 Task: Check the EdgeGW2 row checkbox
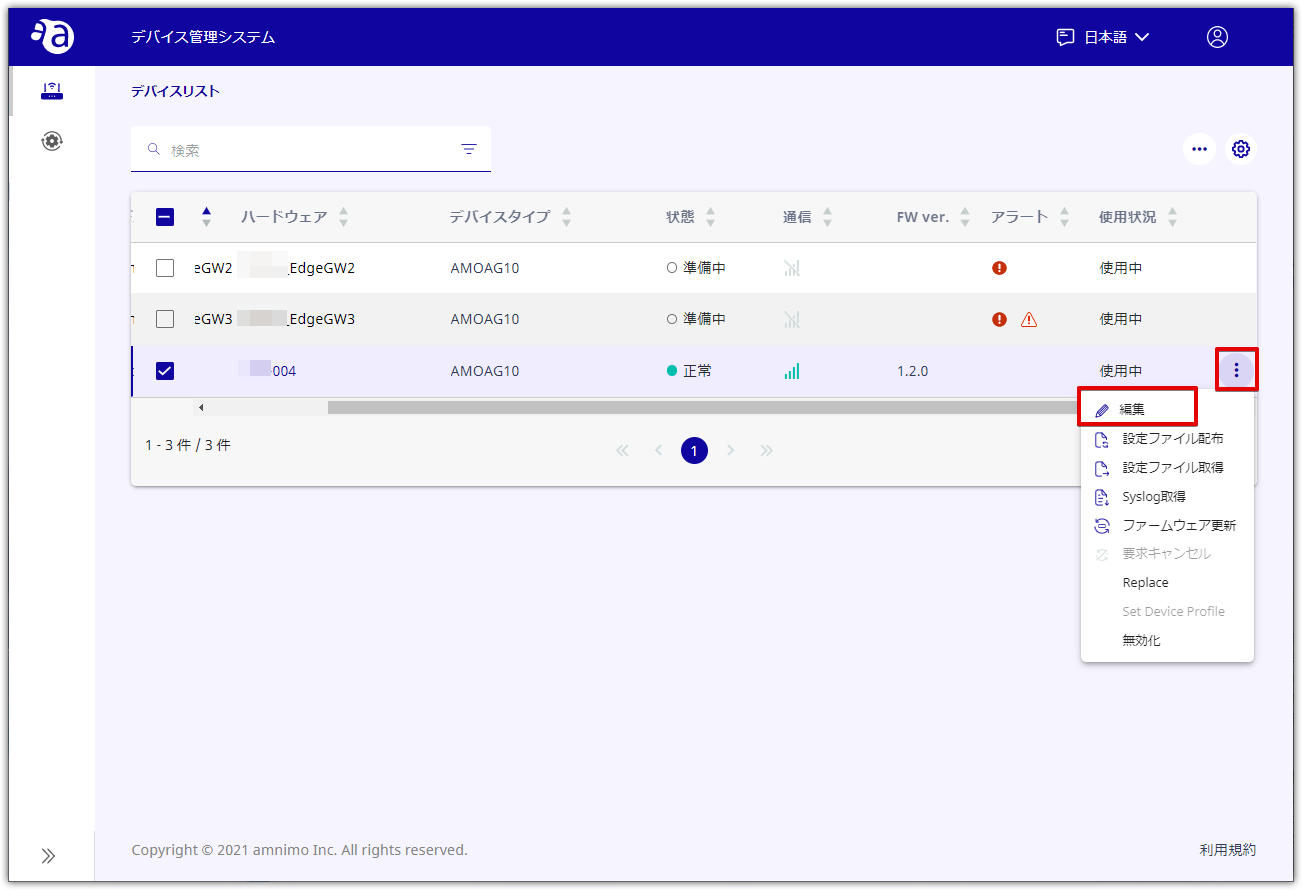[x=165, y=268]
